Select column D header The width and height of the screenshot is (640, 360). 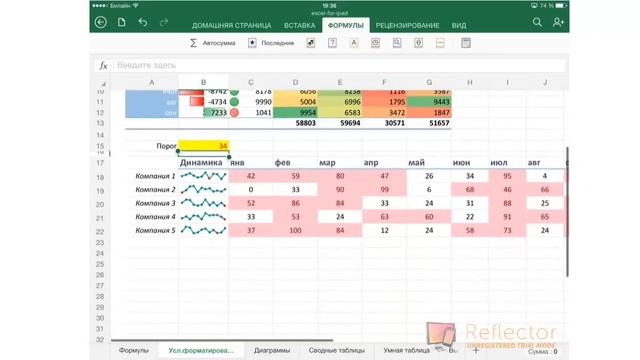tap(295, 82)
